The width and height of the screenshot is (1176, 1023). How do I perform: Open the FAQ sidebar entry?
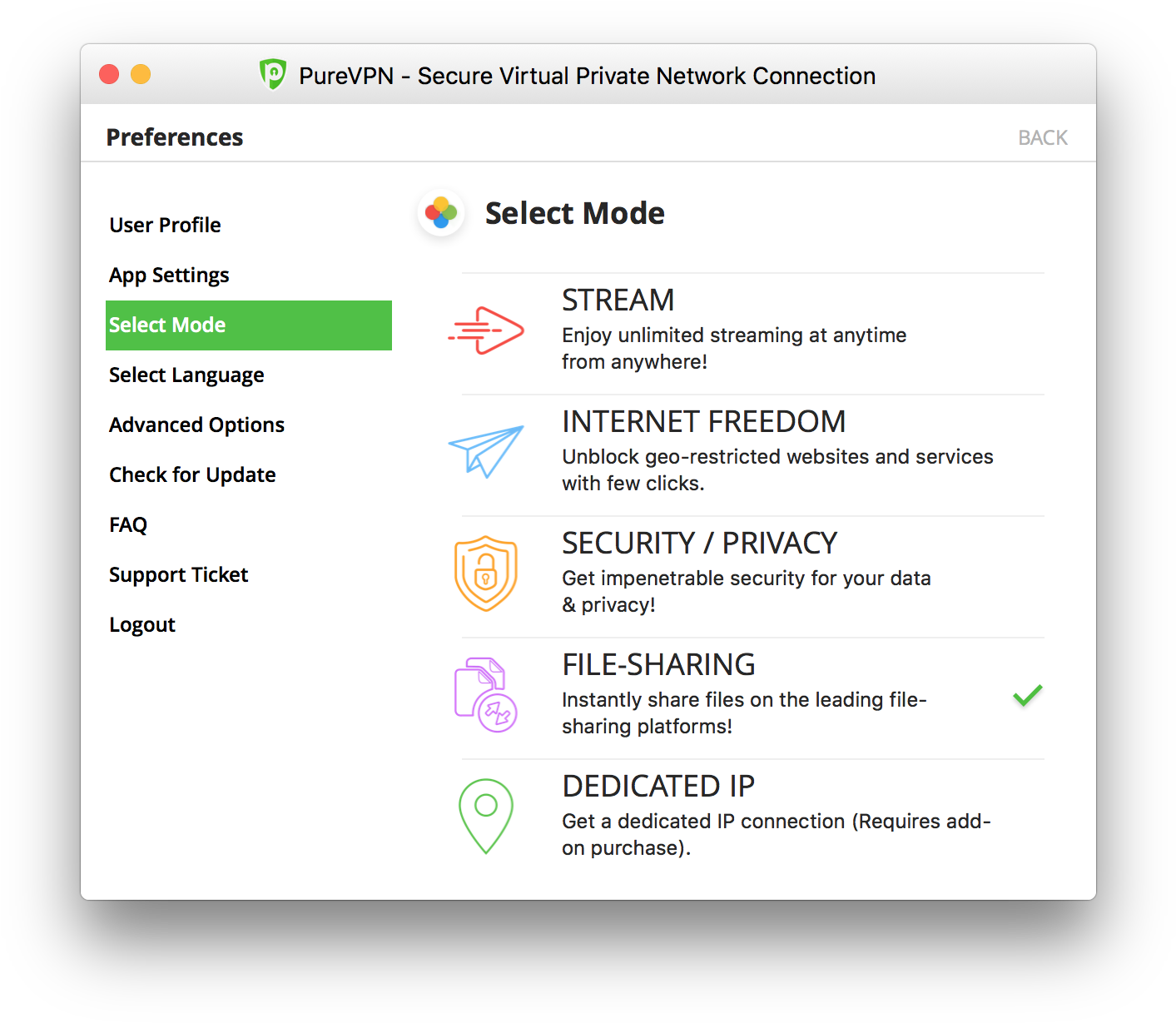click(128, 525)
